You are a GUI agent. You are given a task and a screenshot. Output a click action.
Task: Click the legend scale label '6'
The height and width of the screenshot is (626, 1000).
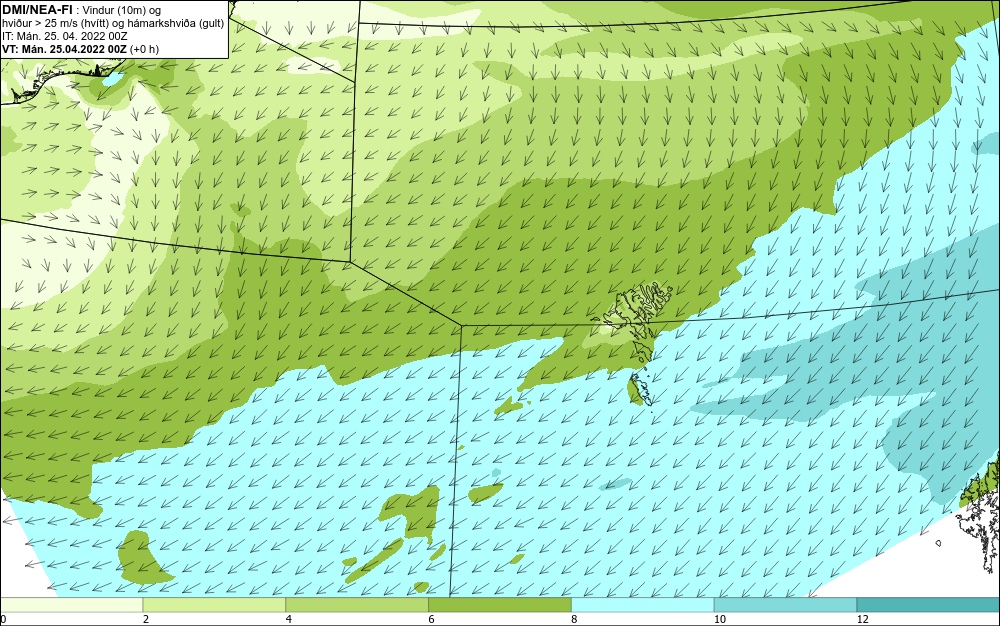click(x=432, y=619)
